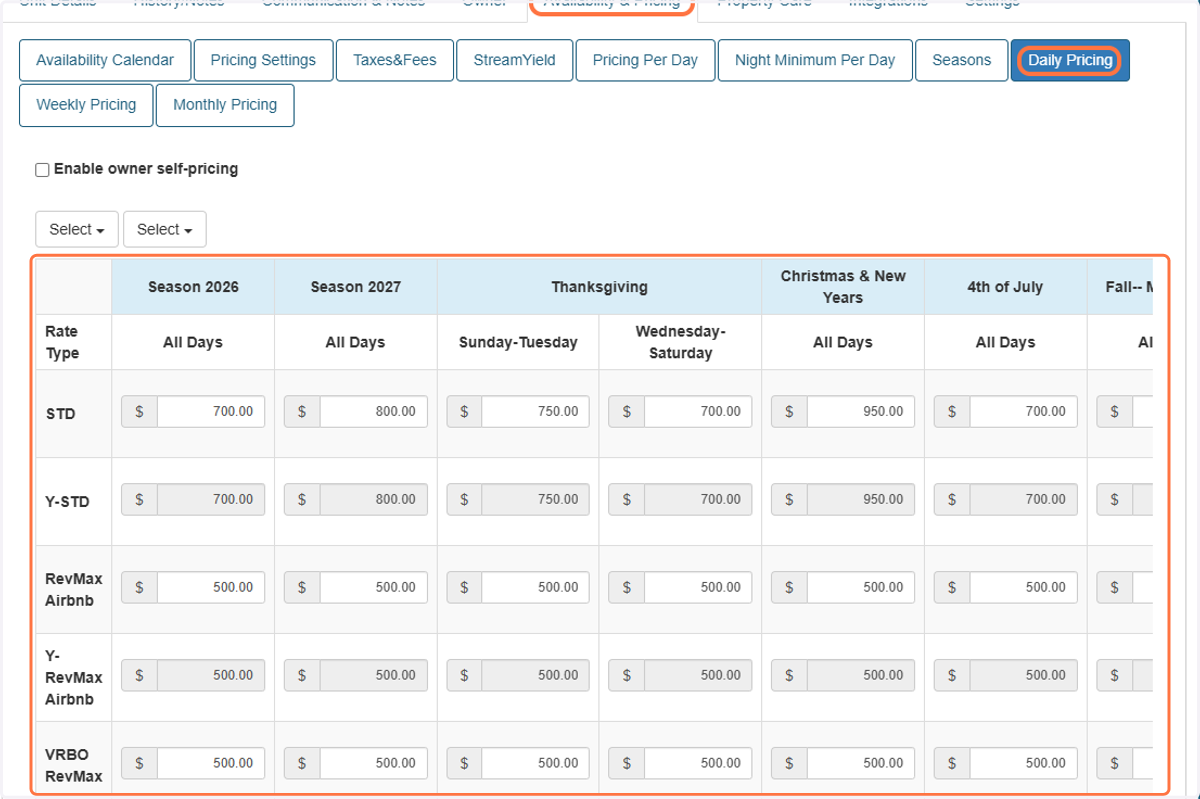Click Y-STD Christmas & New Years rate field
The width and height of the screenshot is (1200, 799).
861,499
